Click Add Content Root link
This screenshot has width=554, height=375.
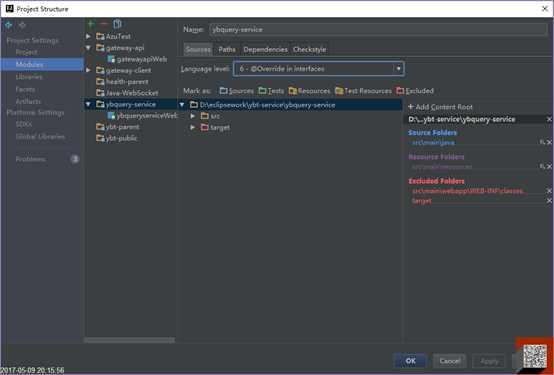[x=440, y=107]
